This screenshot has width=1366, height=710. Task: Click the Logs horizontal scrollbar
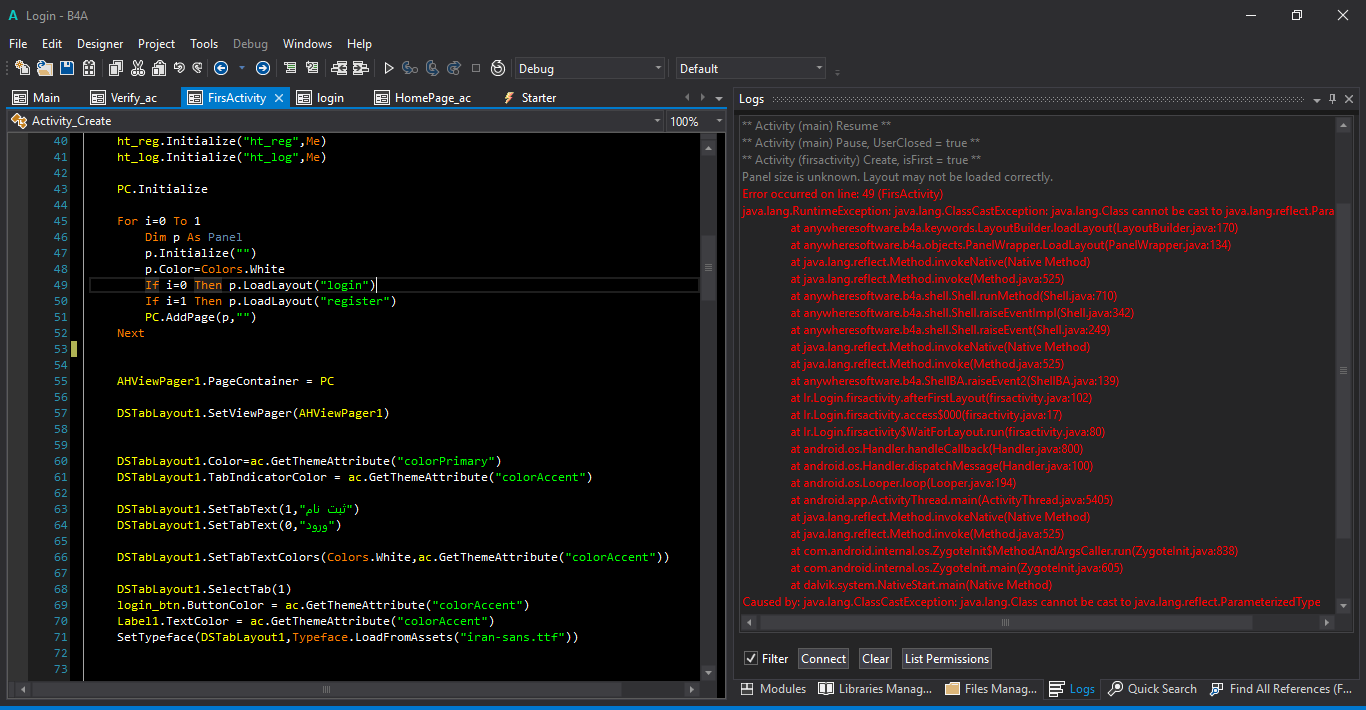coord(1005,622)
